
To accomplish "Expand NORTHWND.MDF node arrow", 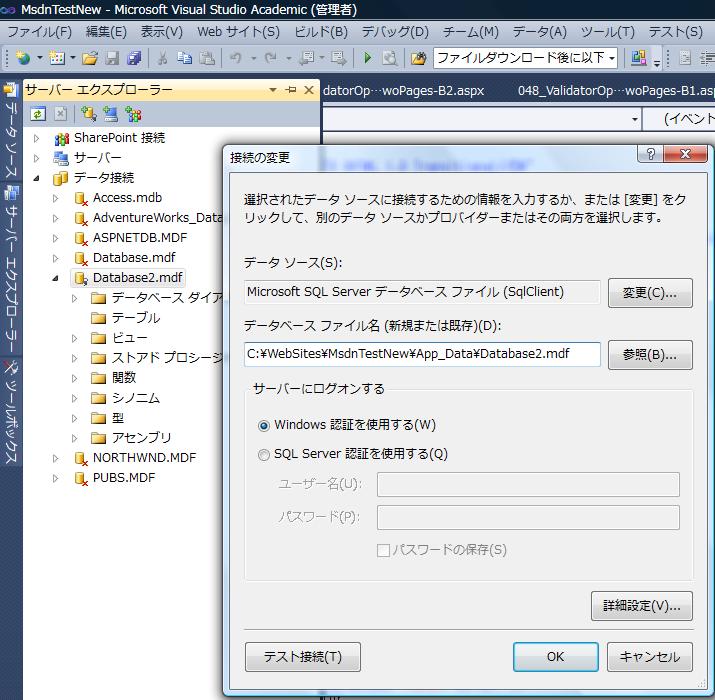I will pos(56,458).
